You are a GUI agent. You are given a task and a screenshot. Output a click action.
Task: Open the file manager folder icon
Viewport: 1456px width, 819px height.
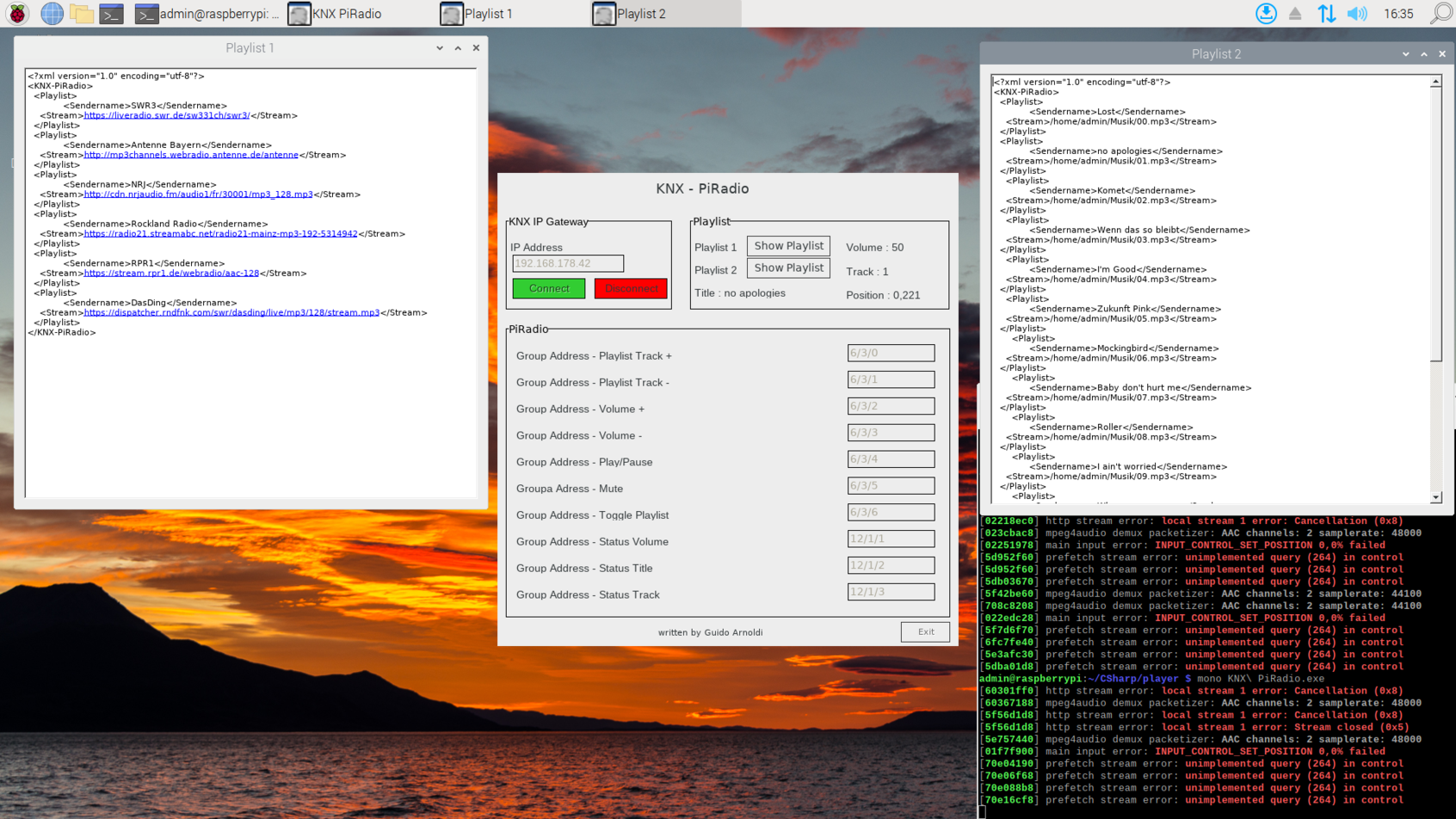(x=82, y=14)
